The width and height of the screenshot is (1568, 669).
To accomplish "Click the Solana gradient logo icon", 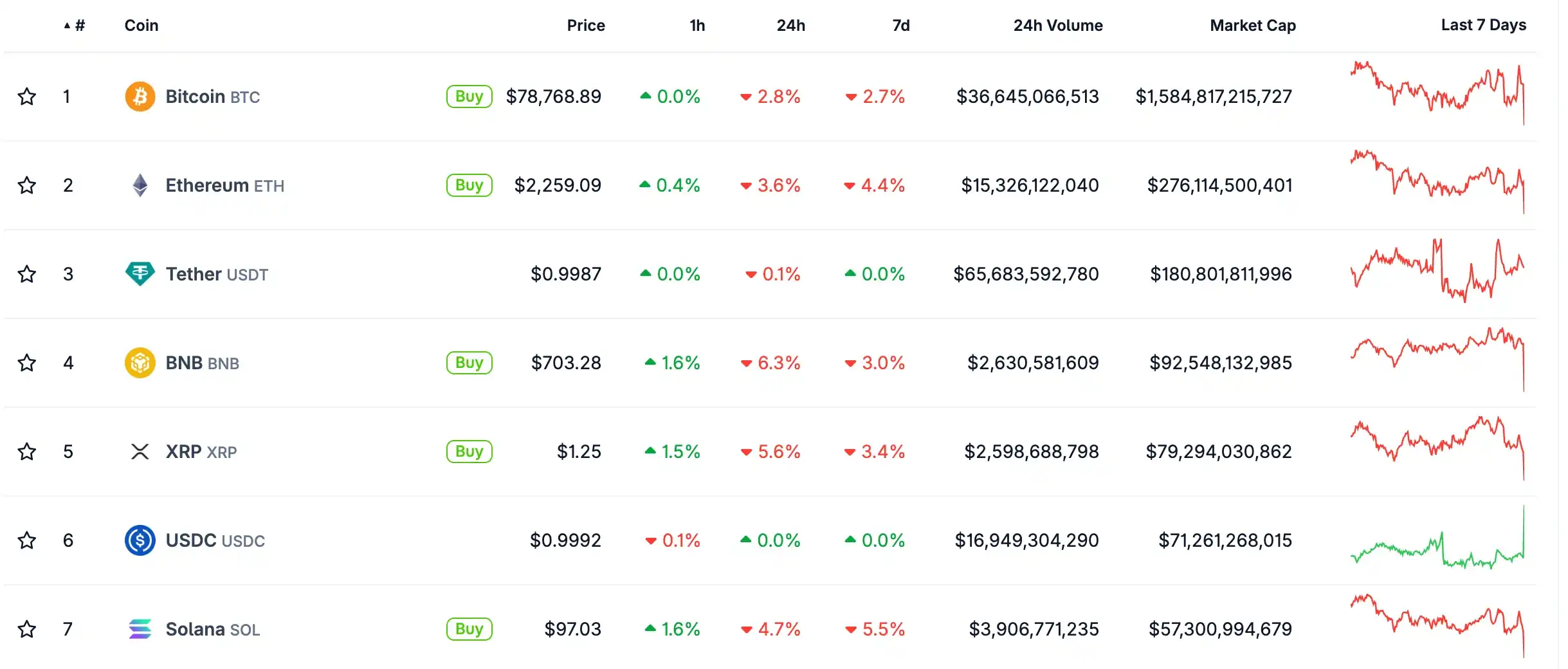I will pyautogui.click(x=140, y=629).
